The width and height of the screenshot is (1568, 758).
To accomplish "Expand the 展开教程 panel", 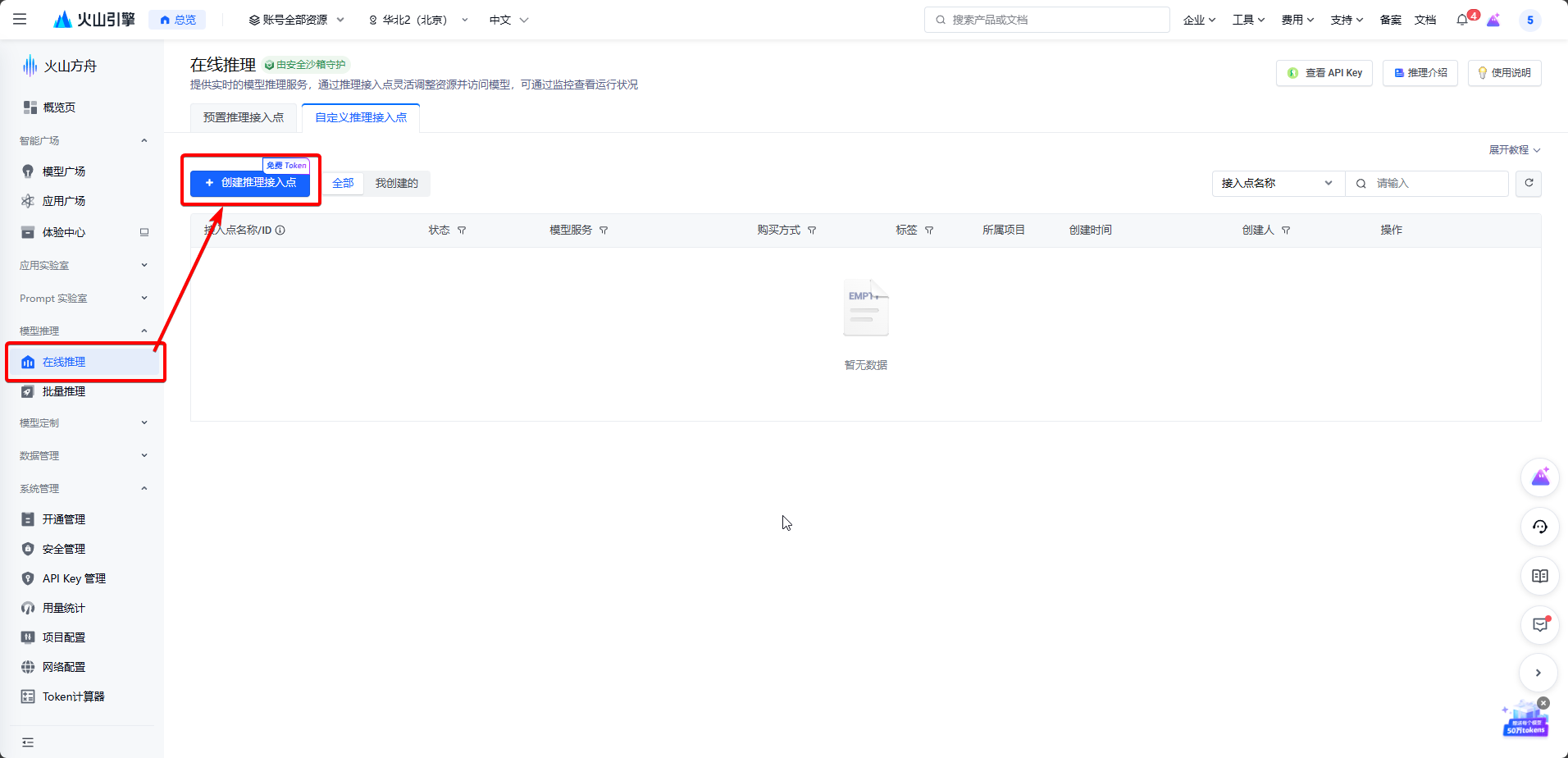I will point(1512,150).
